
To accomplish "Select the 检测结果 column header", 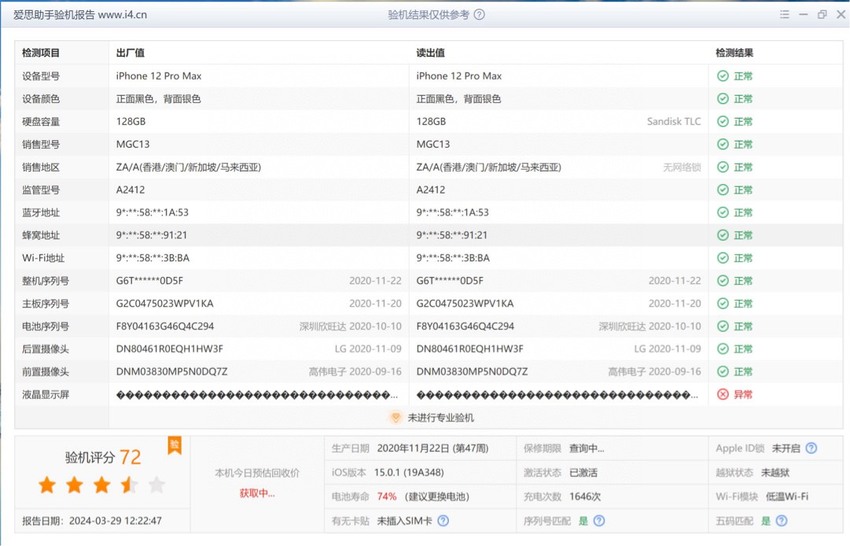I will [x=734, y=53].
